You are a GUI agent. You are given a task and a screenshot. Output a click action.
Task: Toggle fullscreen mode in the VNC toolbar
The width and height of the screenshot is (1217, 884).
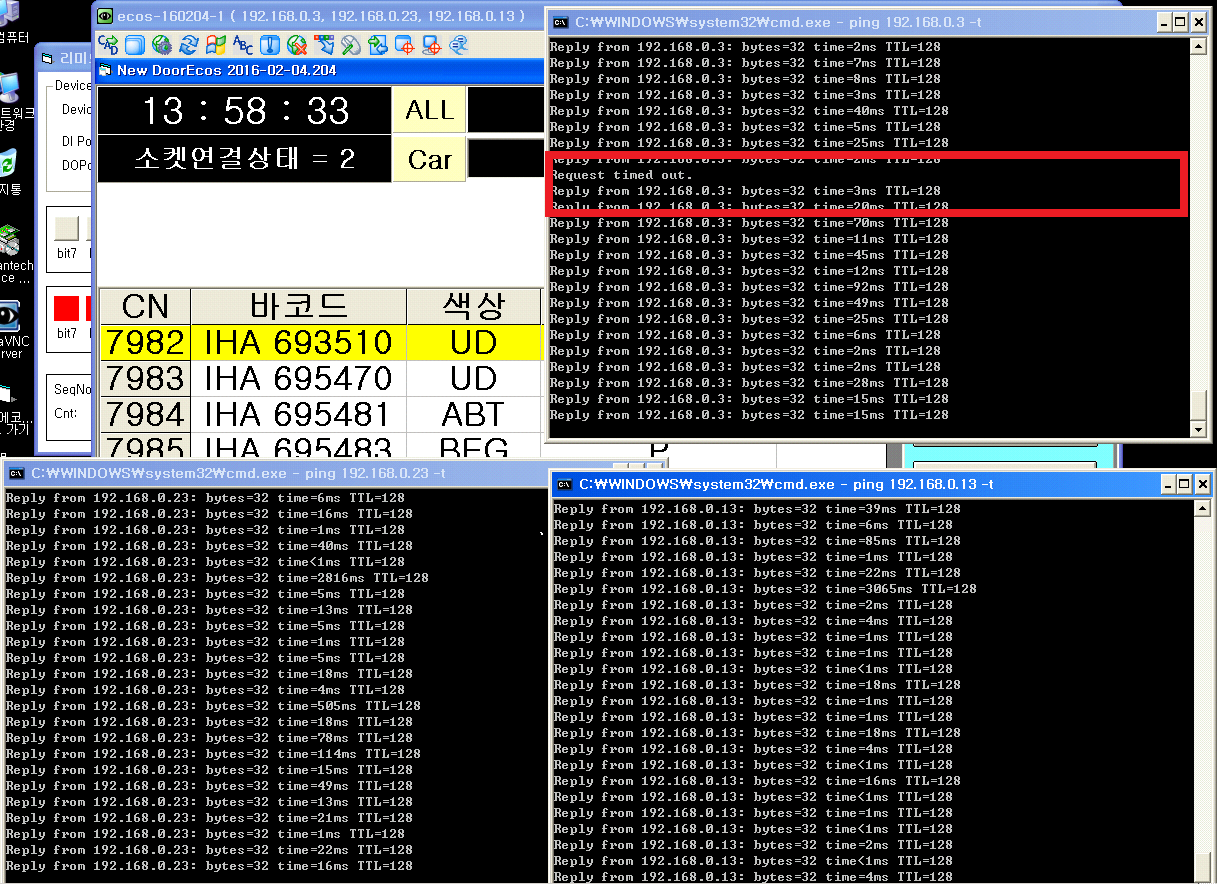pyautogui.click(x=135, y=45)
